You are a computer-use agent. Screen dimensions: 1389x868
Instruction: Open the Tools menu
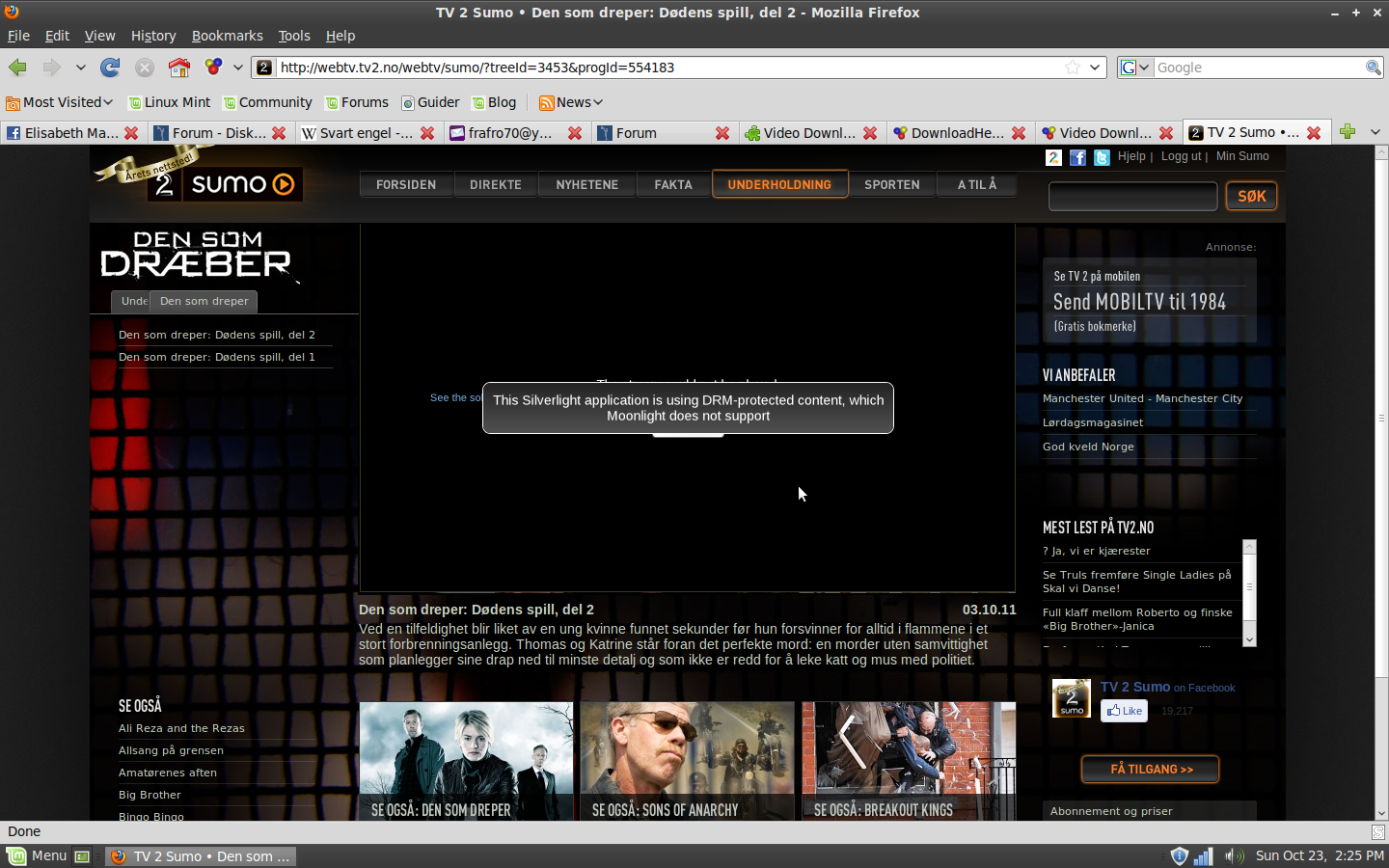pos(294,36)
